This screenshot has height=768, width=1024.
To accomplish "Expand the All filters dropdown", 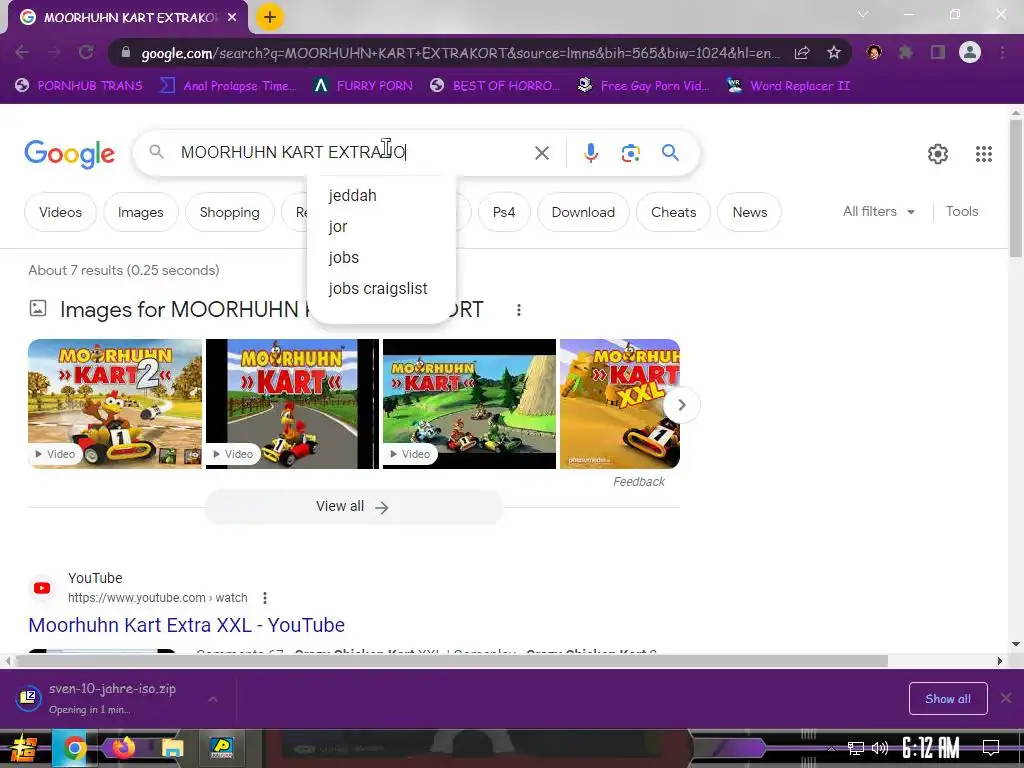I will pos(879,212).
